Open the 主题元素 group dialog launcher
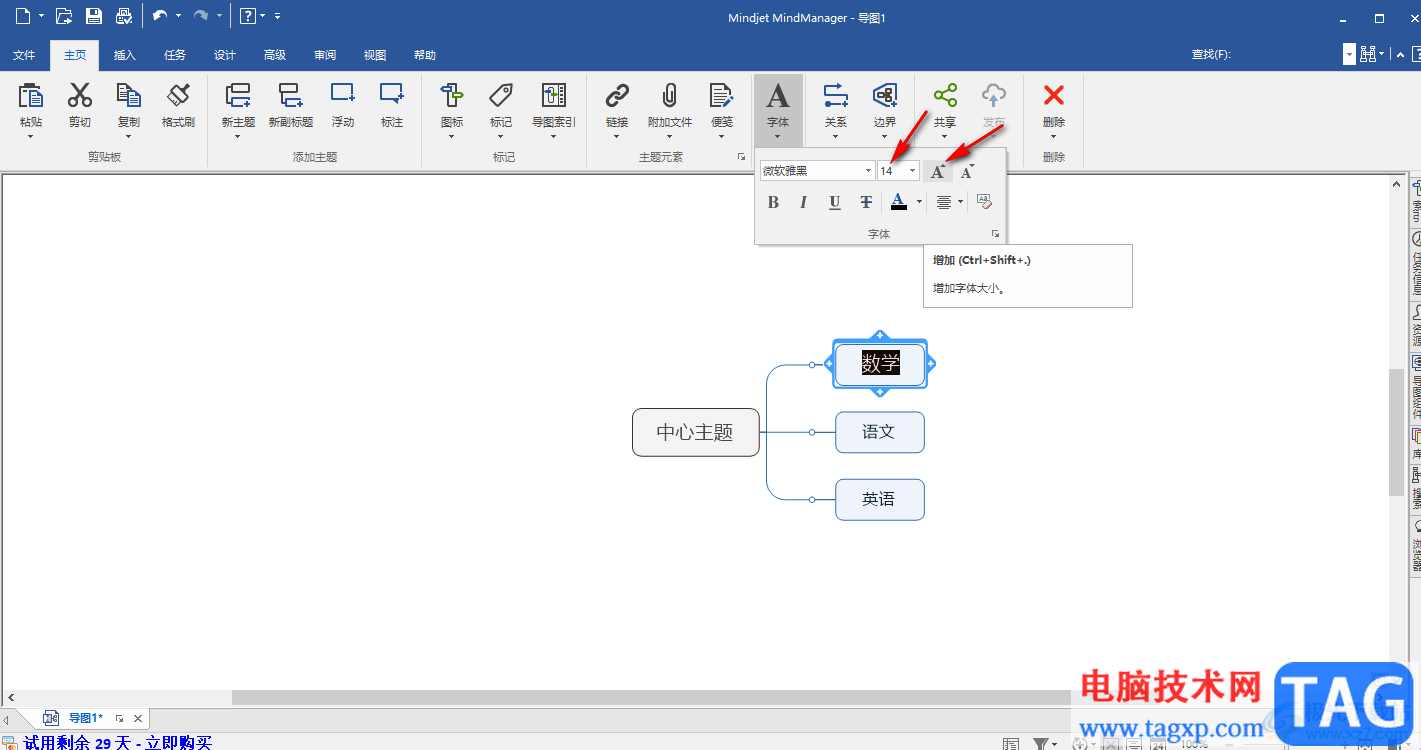The width and height of the screenshot is (1421, 750). 741,157
